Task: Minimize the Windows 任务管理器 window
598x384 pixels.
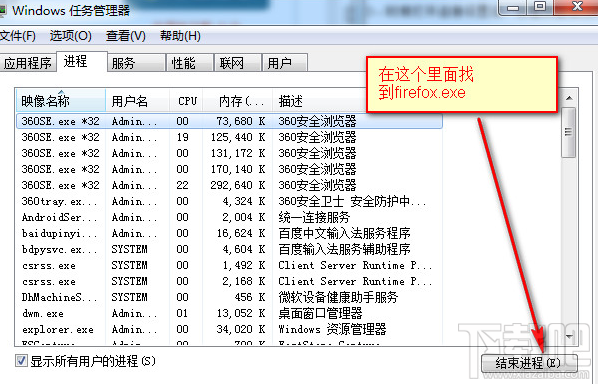Action: click(513, 7)
